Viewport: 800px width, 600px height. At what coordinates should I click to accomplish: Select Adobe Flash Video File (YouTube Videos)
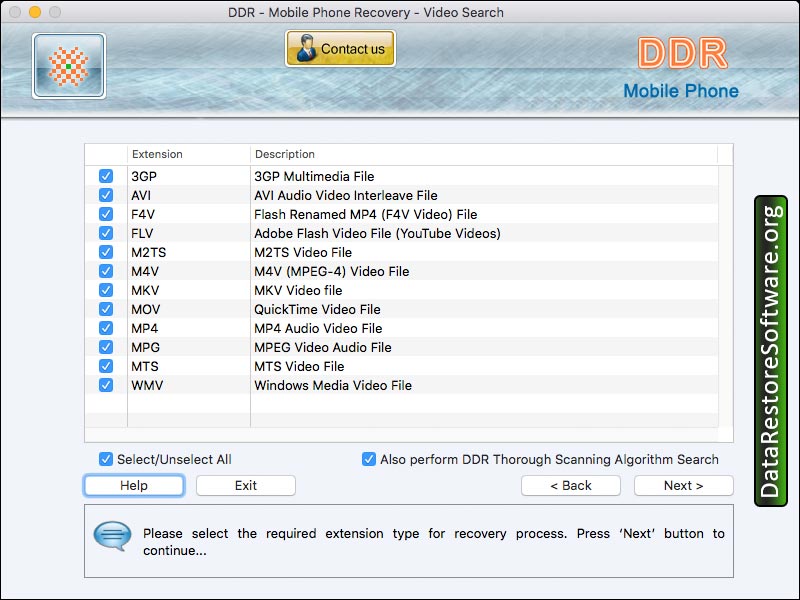[x=378, y=233]
